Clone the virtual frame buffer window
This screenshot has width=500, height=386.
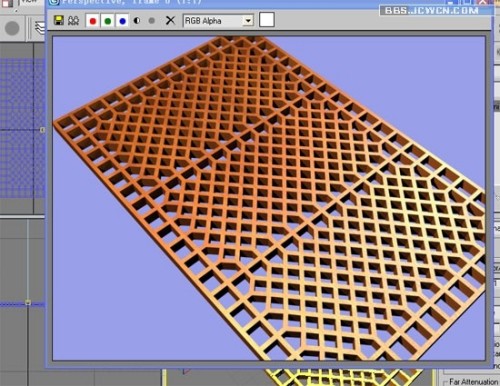[73, 21]
